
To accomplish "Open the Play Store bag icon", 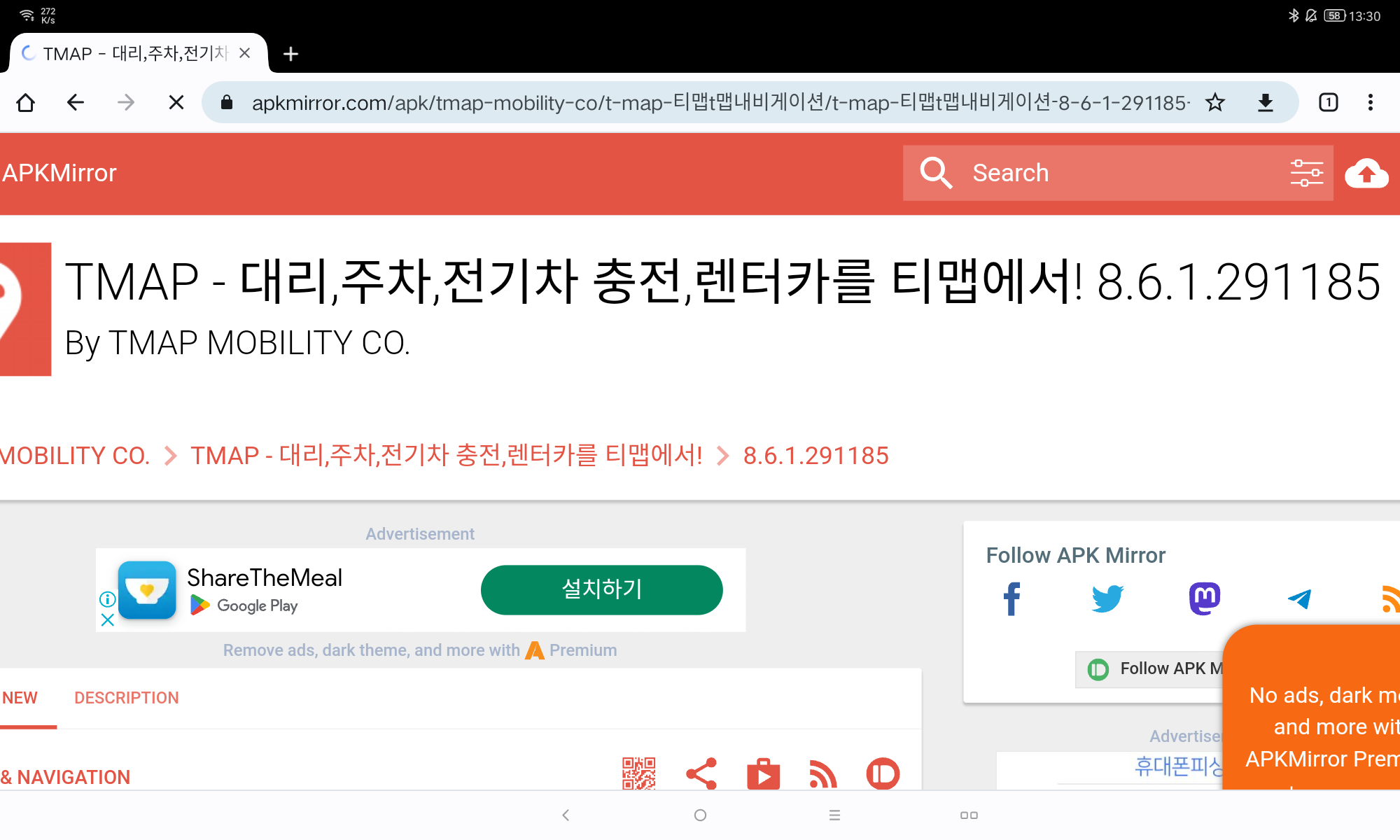I will click(x=763, y=773).
